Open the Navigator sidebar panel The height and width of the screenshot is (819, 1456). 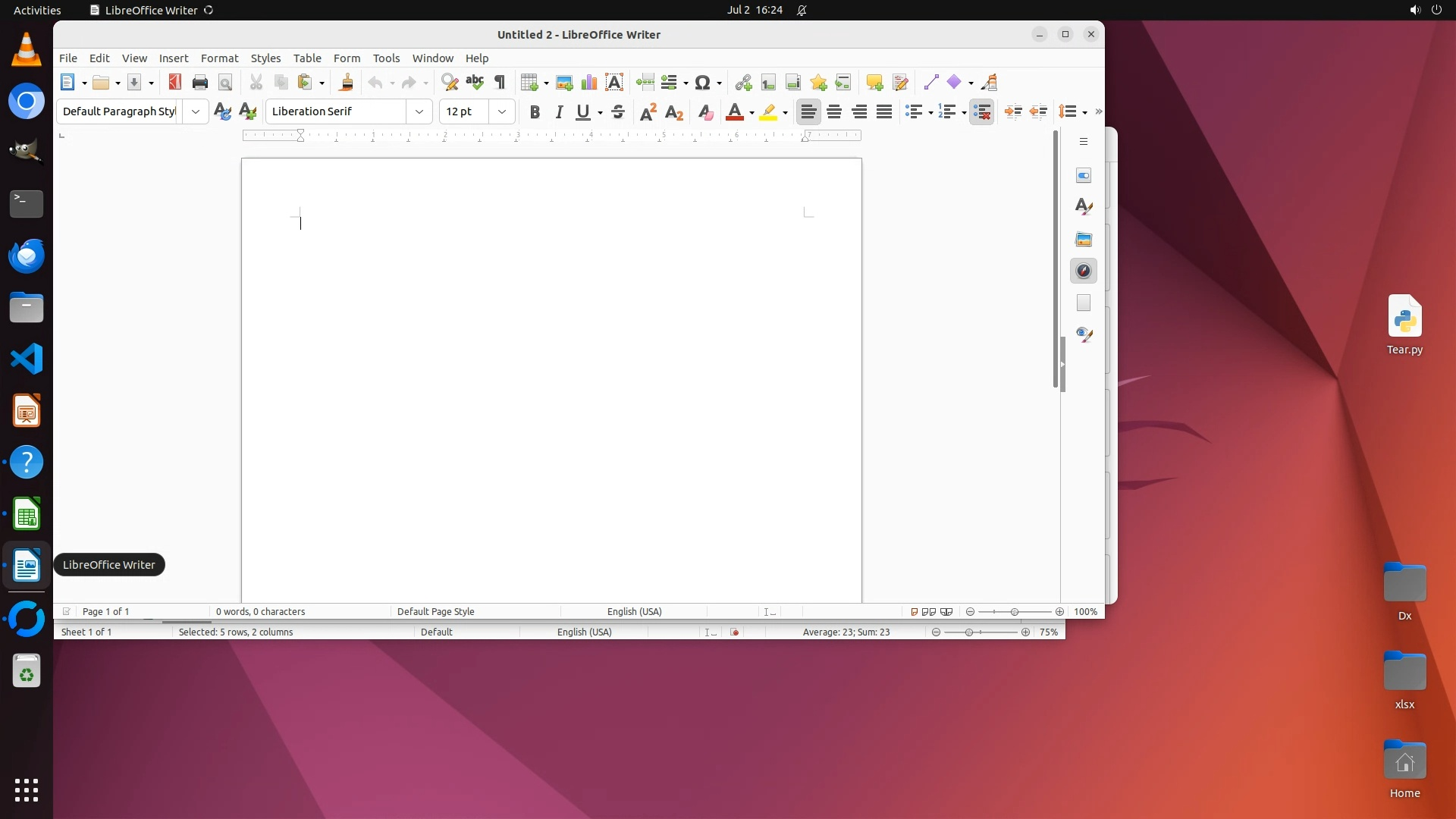[x=1084, y=271]
